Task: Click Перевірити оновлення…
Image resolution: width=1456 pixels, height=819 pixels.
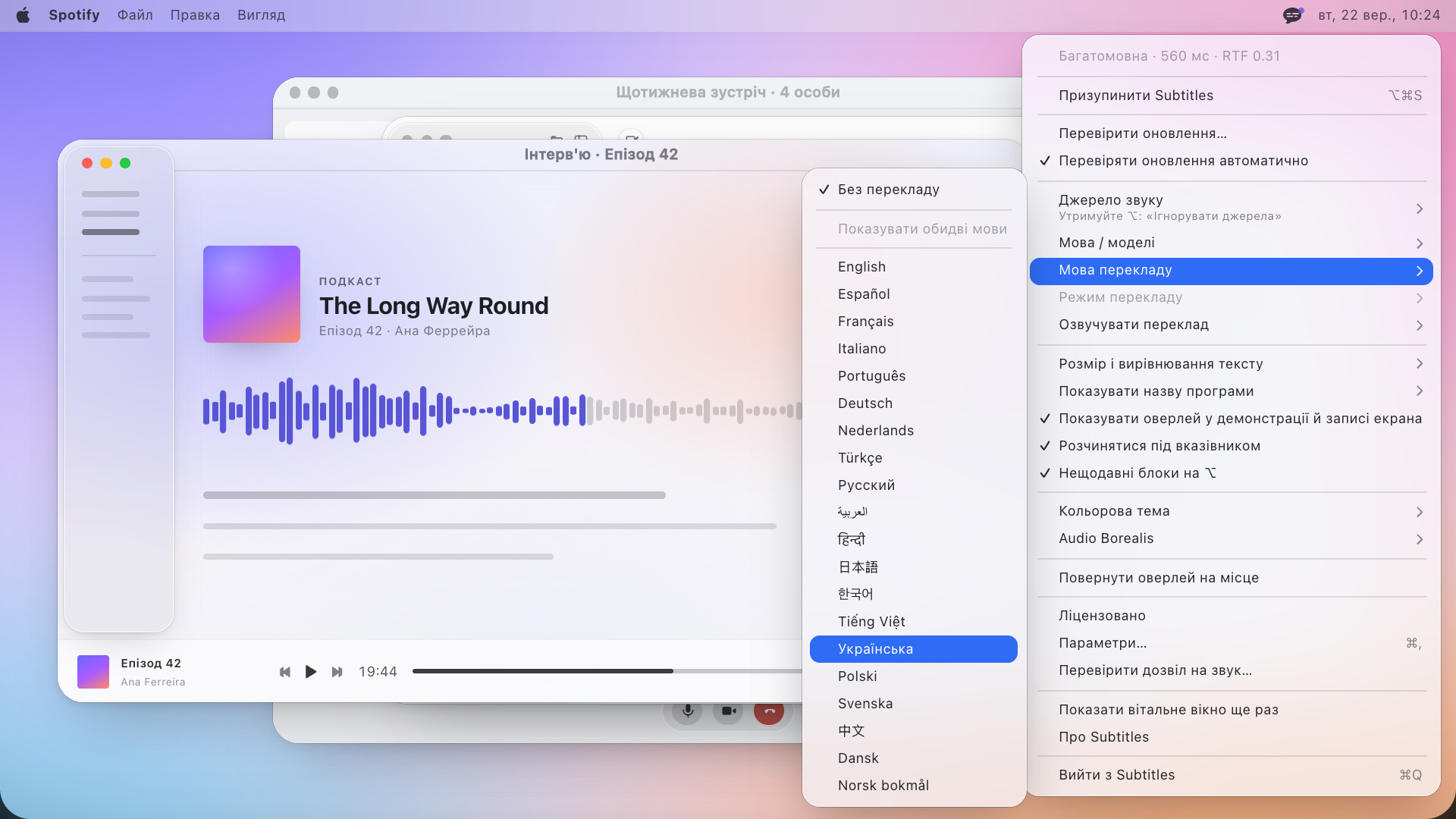Action: pos(1232,133)
